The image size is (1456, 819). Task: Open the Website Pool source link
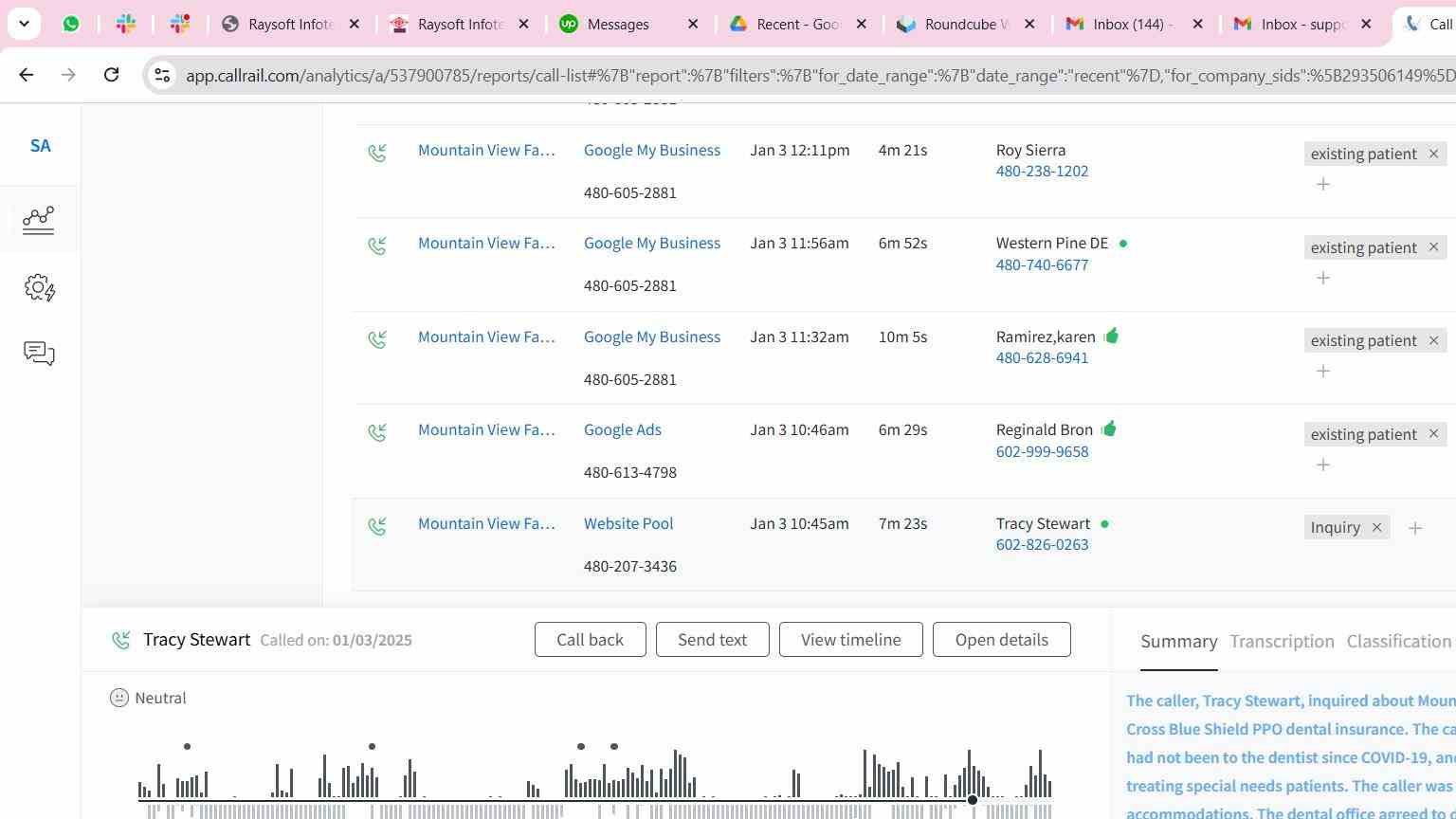628,523
